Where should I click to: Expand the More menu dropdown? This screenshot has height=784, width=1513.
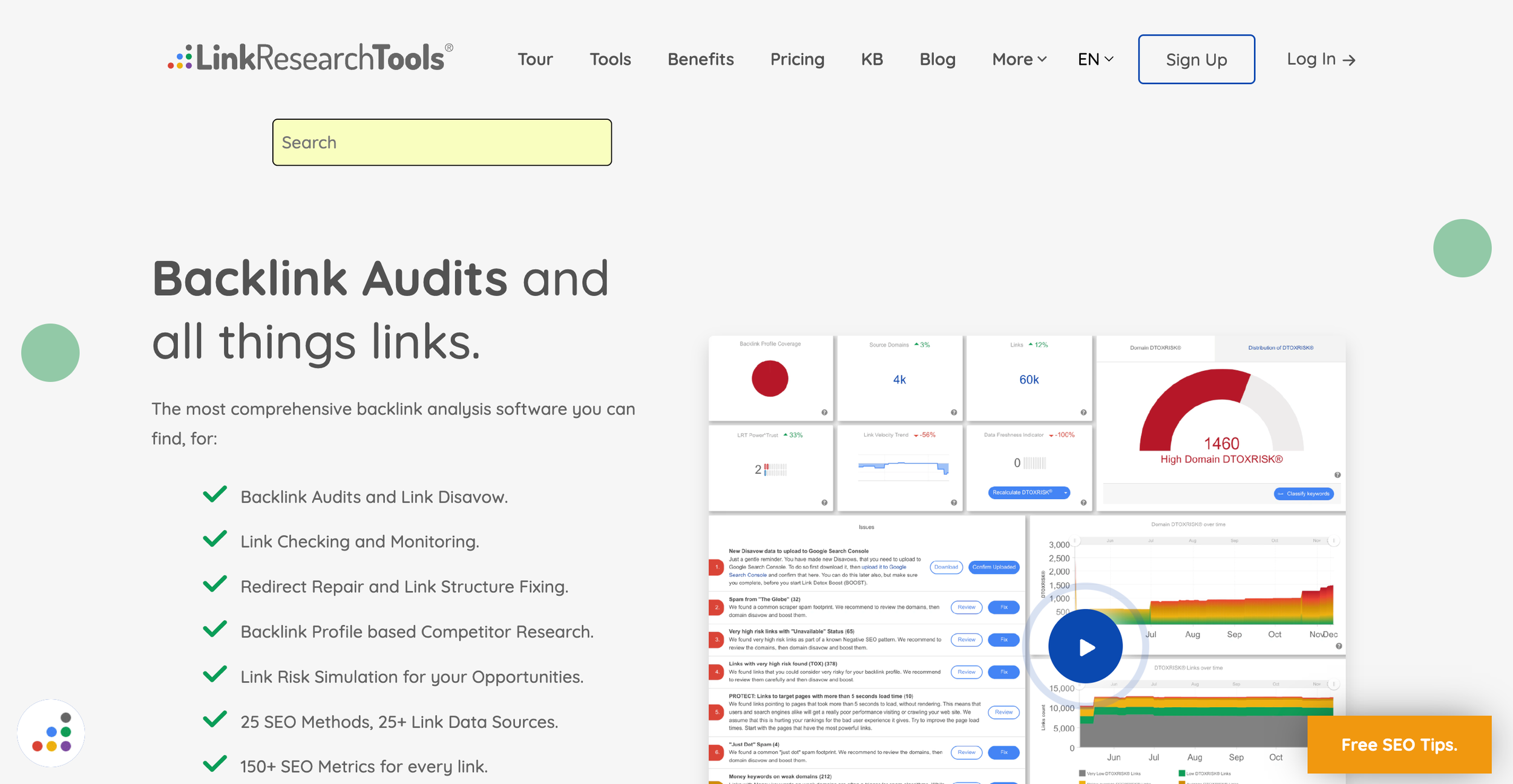[1019, 59]
